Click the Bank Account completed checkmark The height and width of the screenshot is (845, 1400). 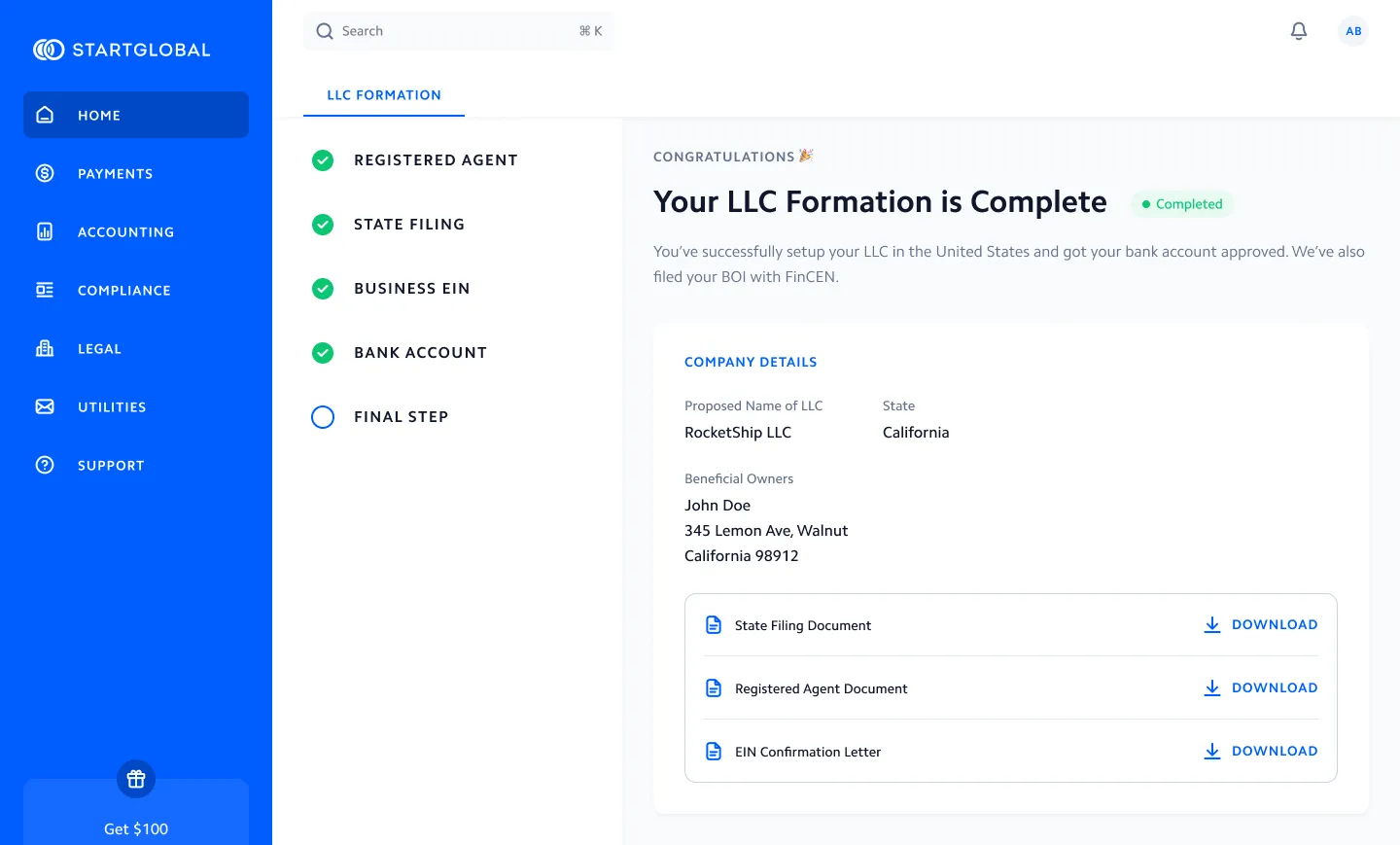323,352
